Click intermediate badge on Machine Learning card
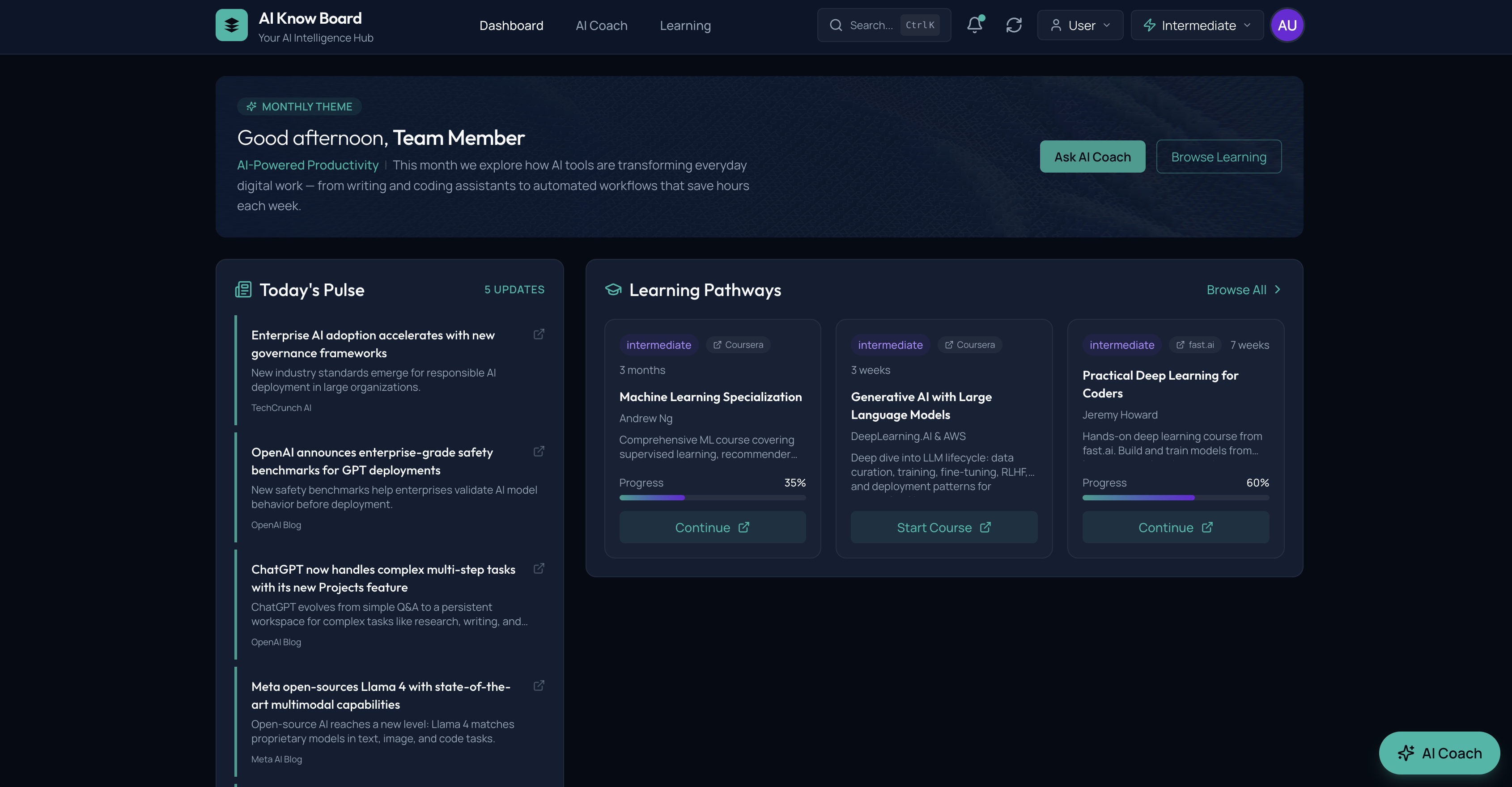Screen dimensions: 1512x787 658,344
